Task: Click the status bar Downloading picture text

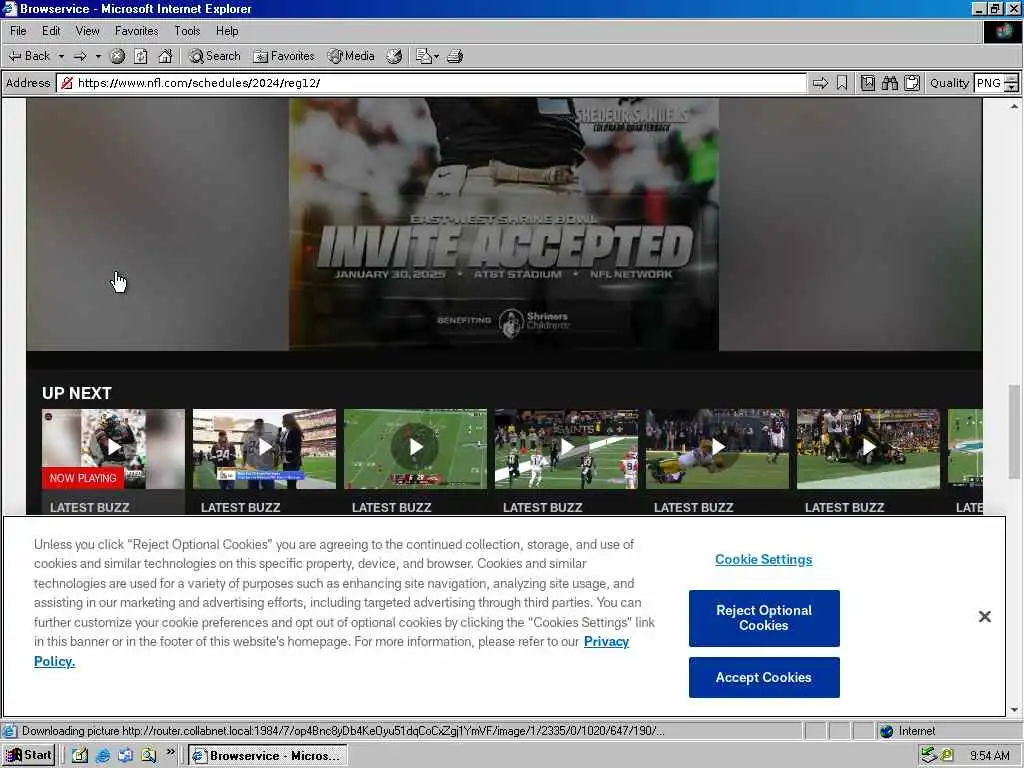Action: pos(343,731)
